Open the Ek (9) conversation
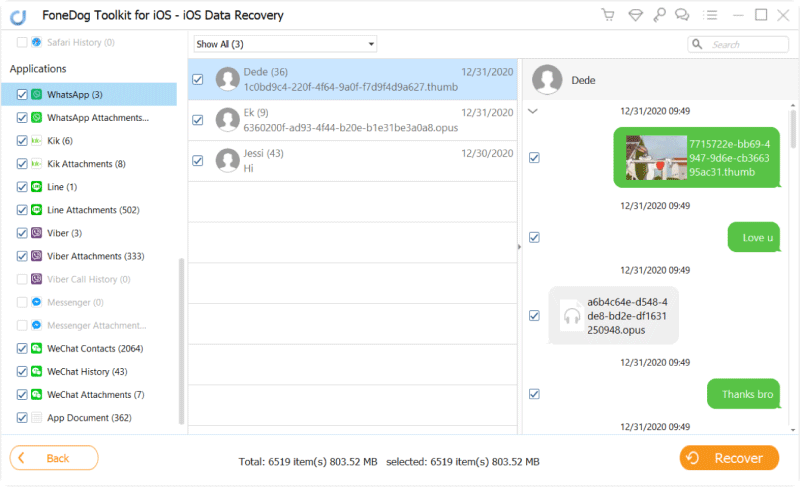This screenshot has width=800, height=487. pos(353,120)
